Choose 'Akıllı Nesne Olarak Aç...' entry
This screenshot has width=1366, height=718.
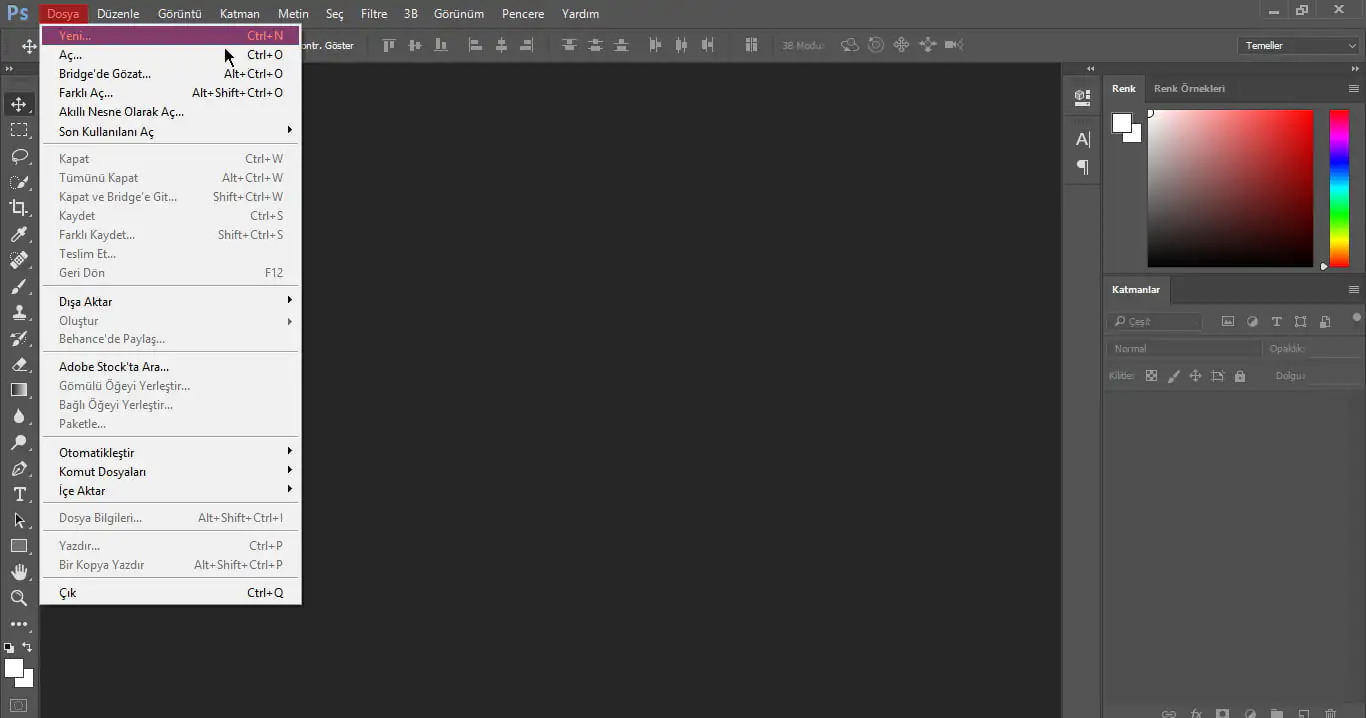click(x=170, y=111)
